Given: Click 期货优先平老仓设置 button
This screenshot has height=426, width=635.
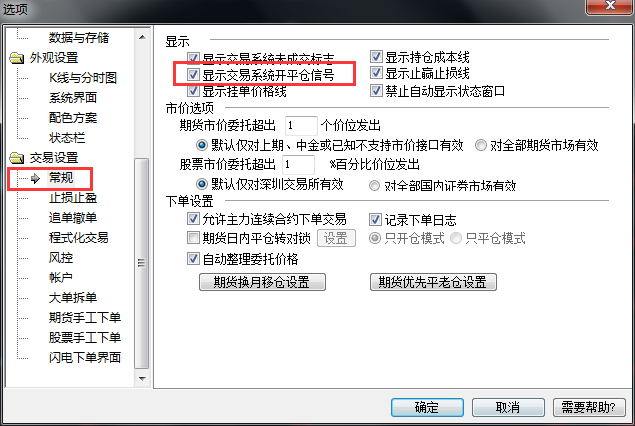Looking at the screenshot, I should coord(433,282).
